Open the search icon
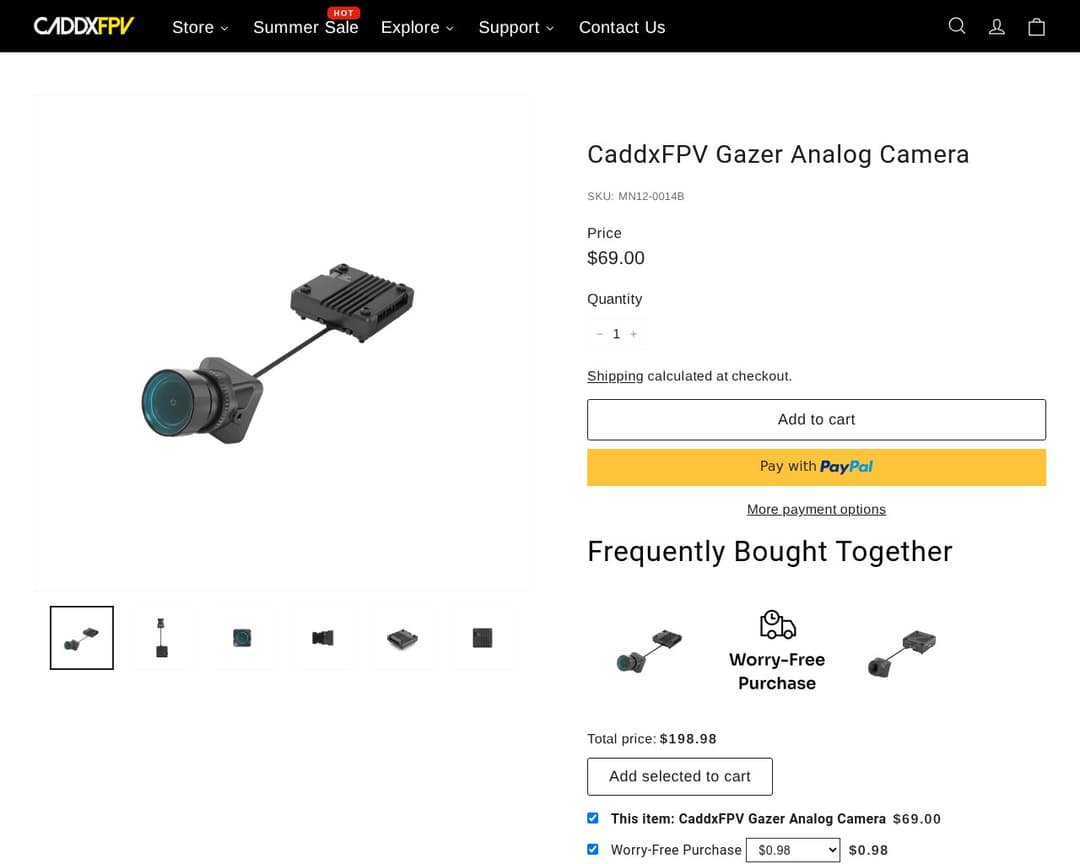 [956, 26]
